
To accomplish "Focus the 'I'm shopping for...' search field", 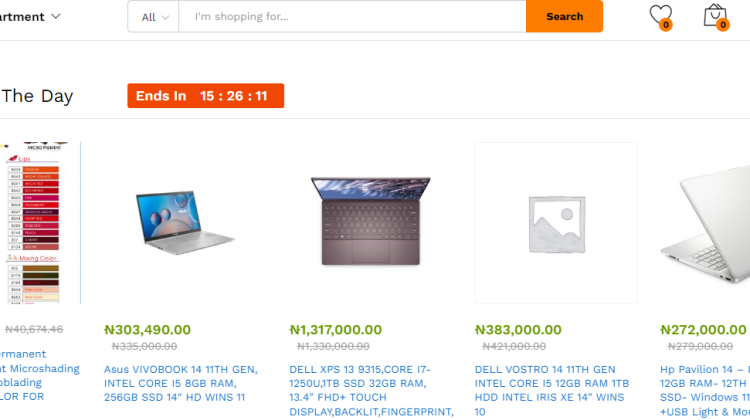I will 352,17.
